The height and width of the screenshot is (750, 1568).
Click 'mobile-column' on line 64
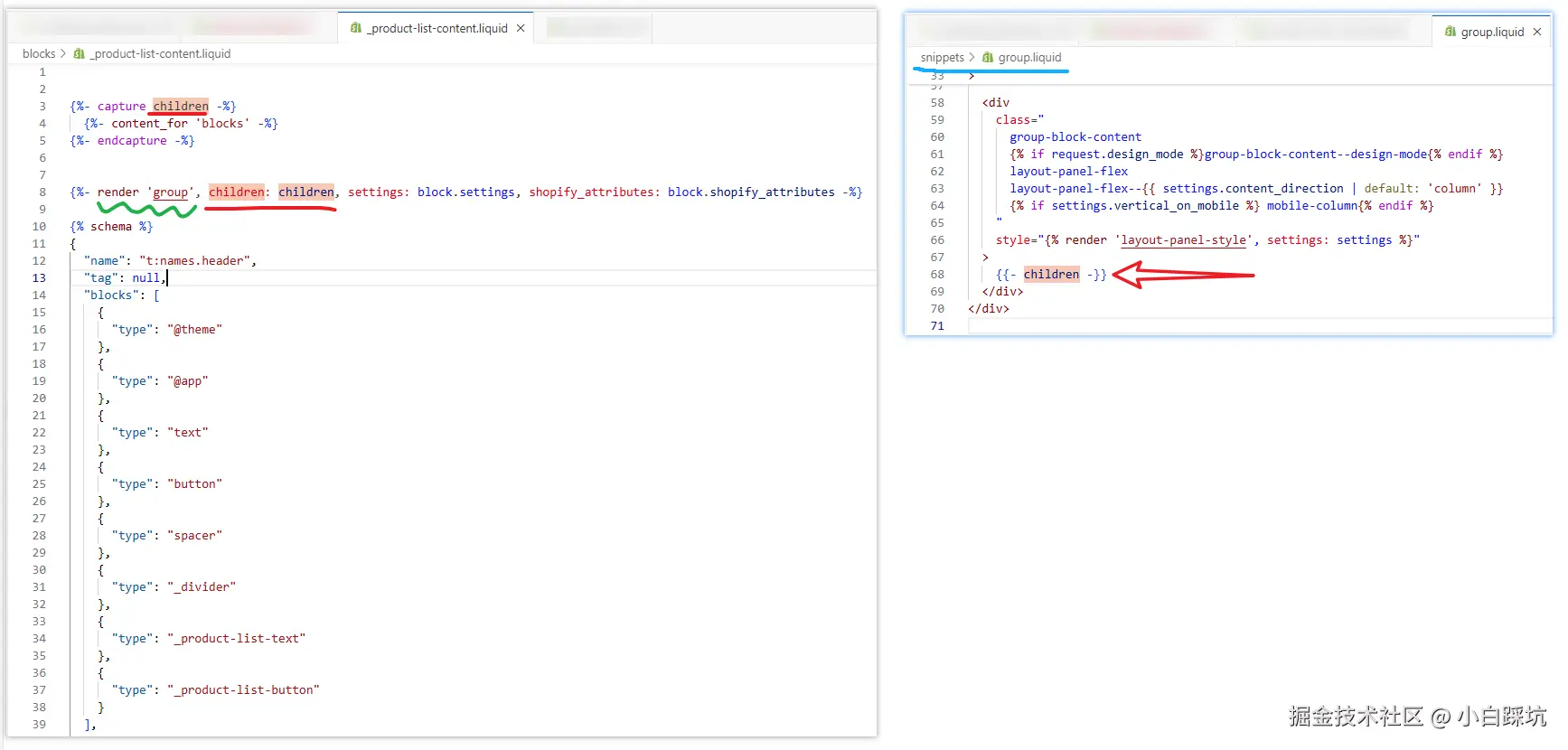click(x=1312, y=205)
